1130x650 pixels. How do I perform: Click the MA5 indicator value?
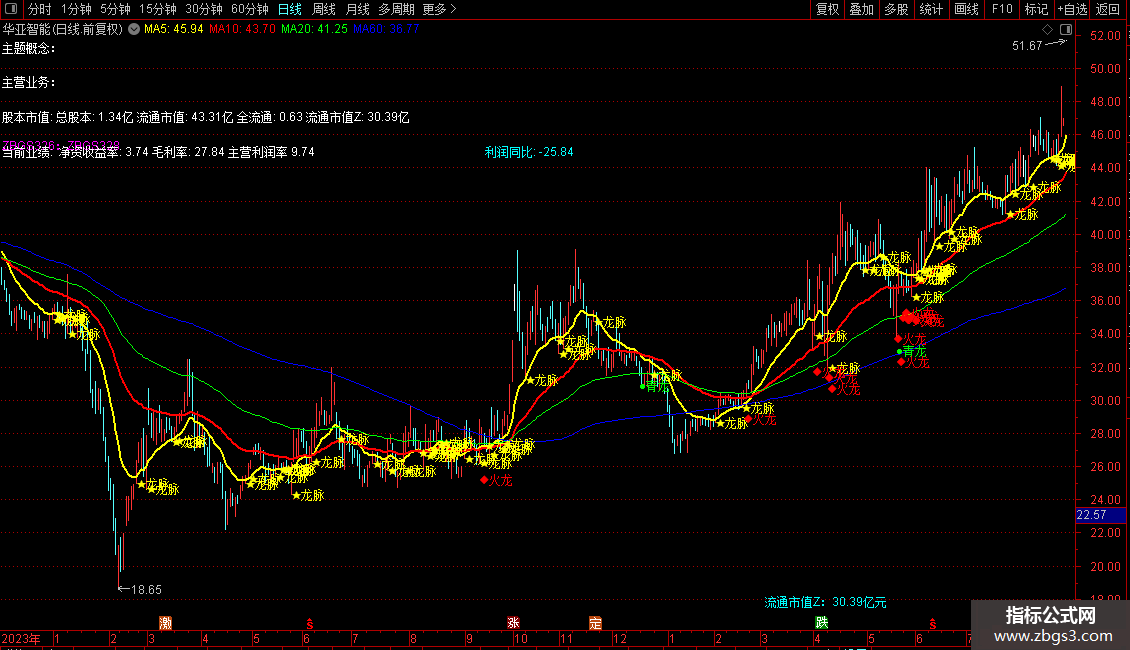click(174, 29)
